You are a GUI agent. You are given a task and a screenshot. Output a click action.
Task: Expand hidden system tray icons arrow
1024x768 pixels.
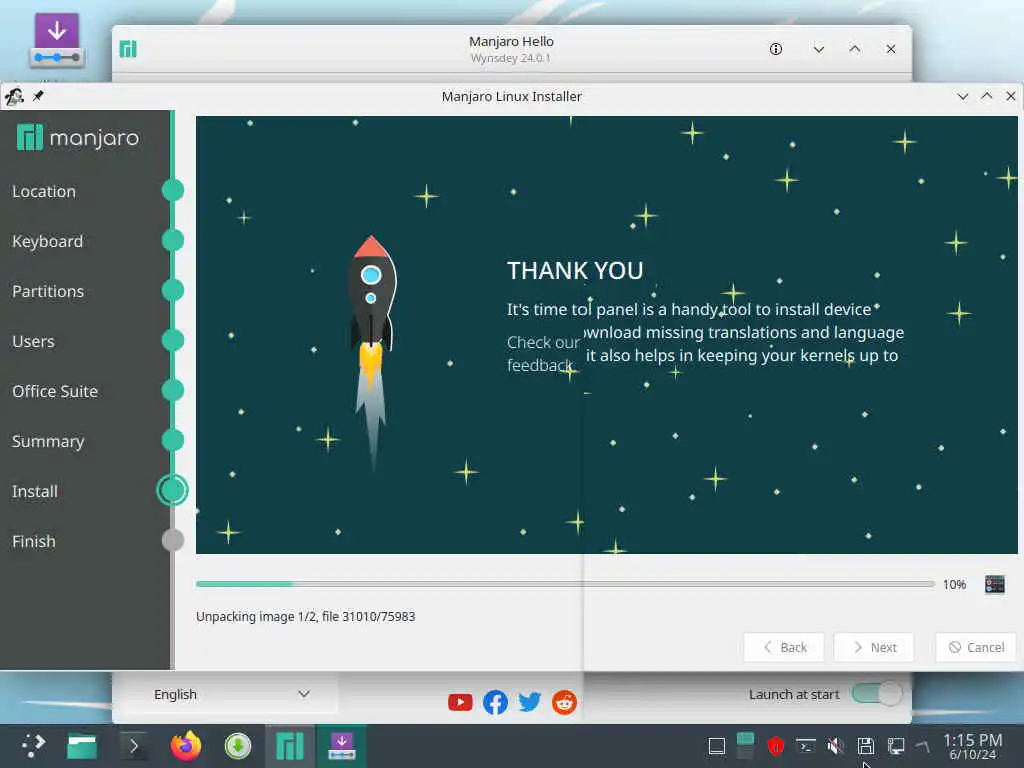coord(922,746)
